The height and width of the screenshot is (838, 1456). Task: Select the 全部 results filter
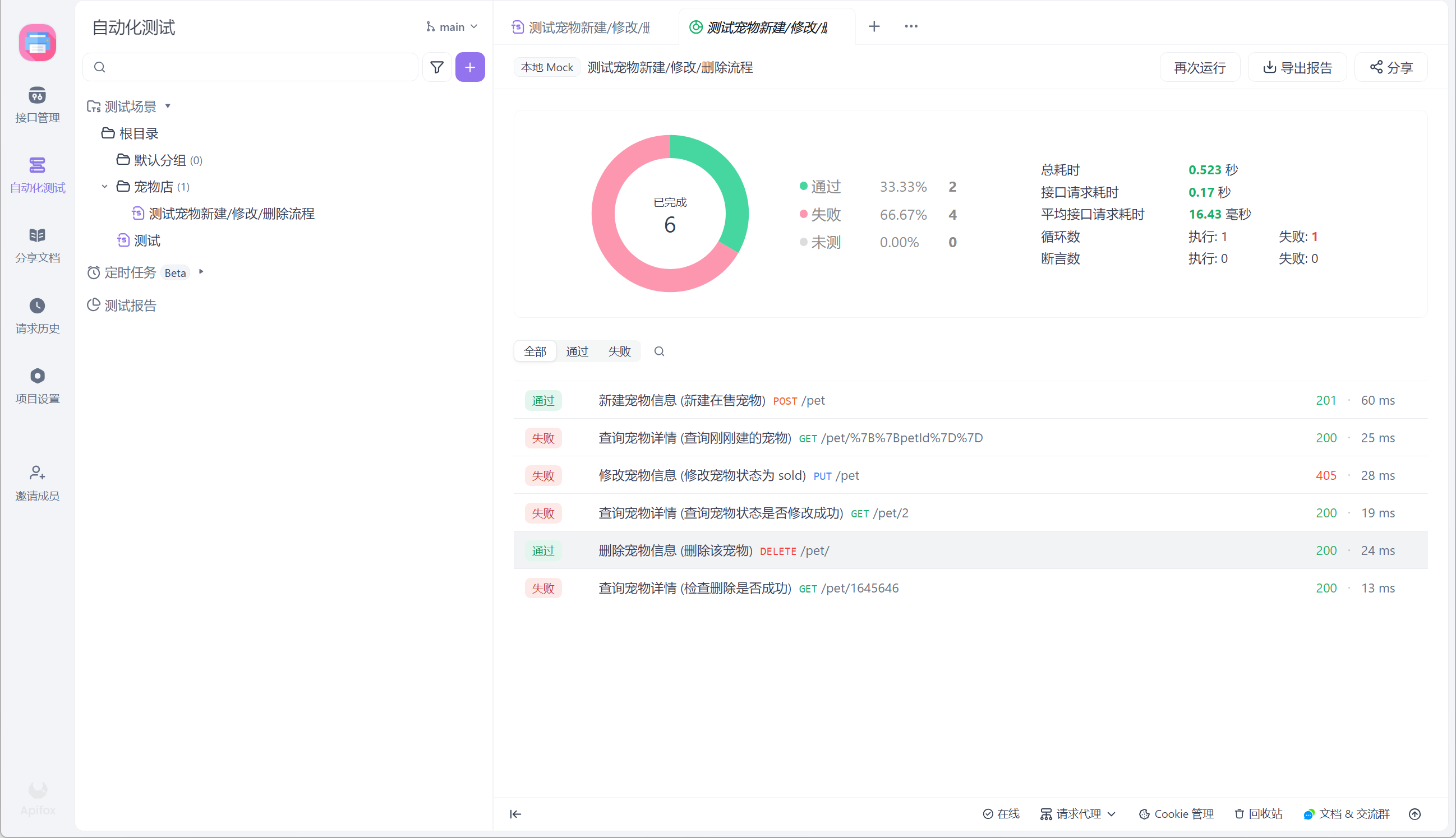pos(535,351)
